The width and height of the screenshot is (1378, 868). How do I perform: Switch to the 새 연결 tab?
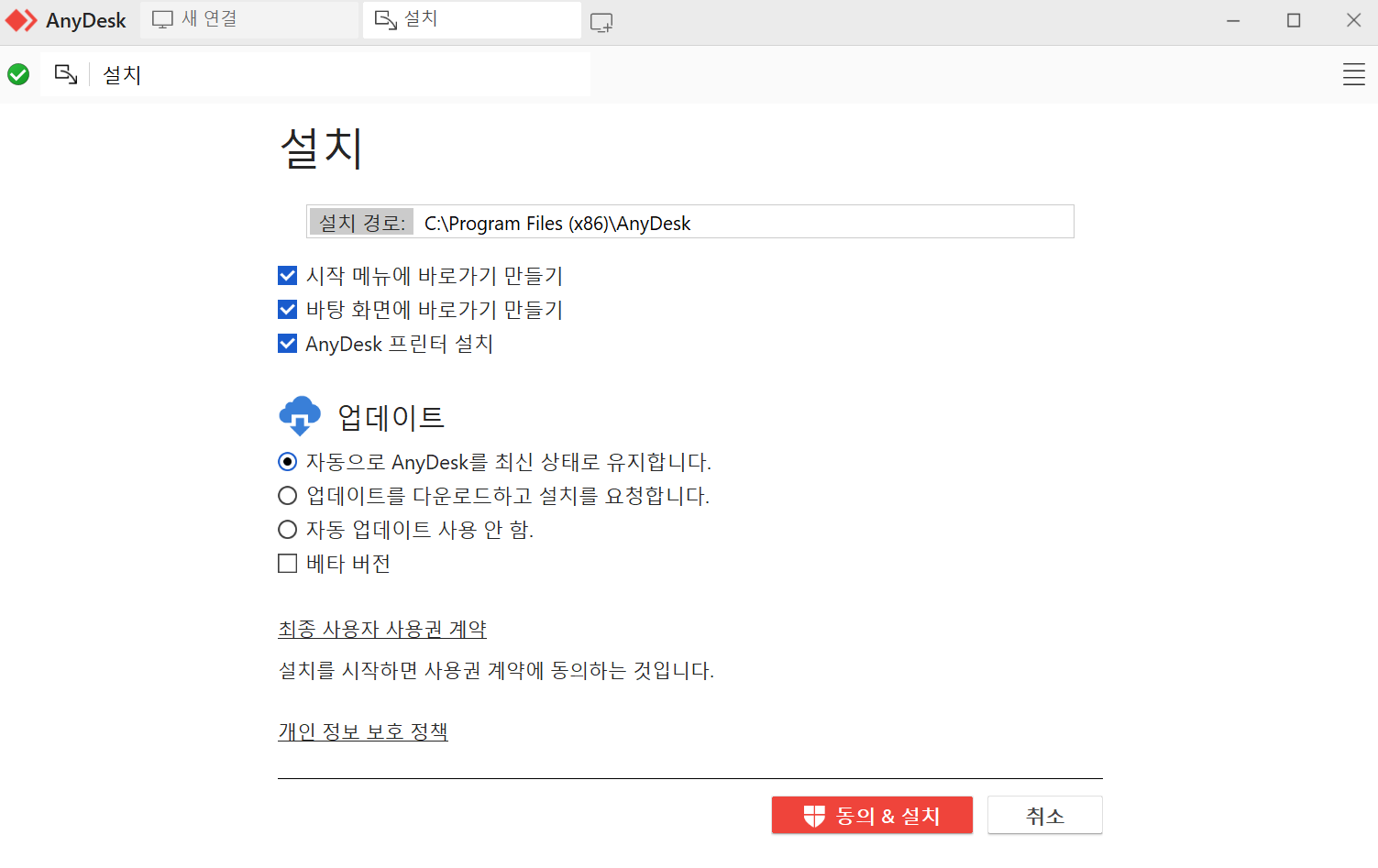(249, 19)
